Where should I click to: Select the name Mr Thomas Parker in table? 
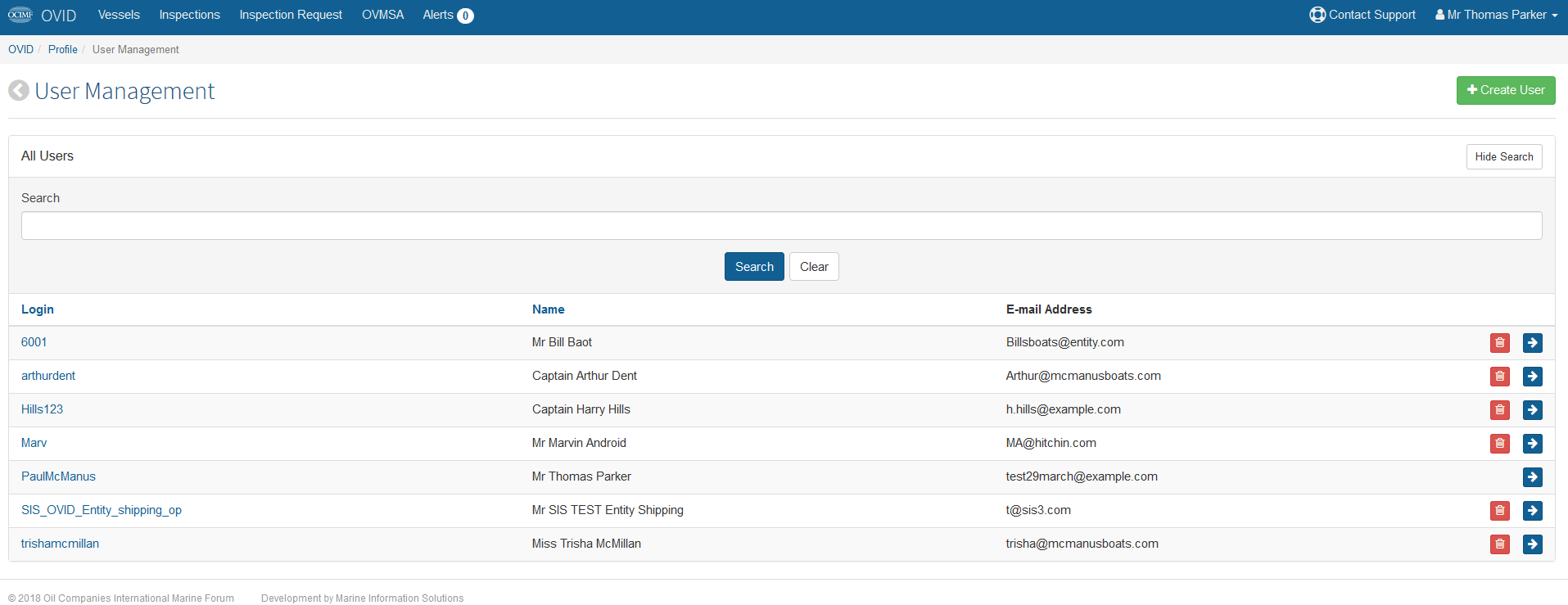point(581,476)
